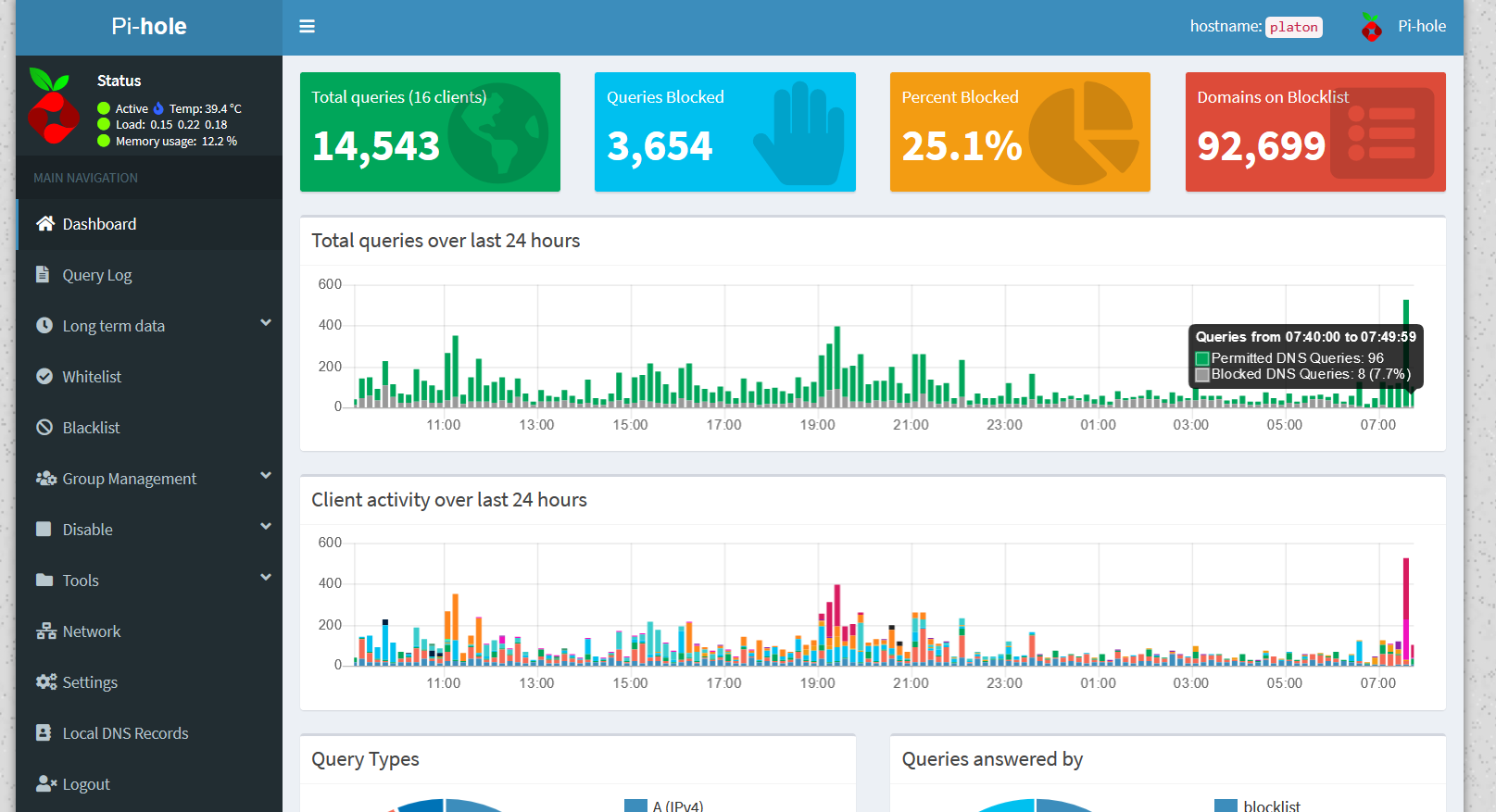This screenshot has width=1496, height=812.
Task: Click the hamburger sidebar toggle icon
Action: click(307, 27)
